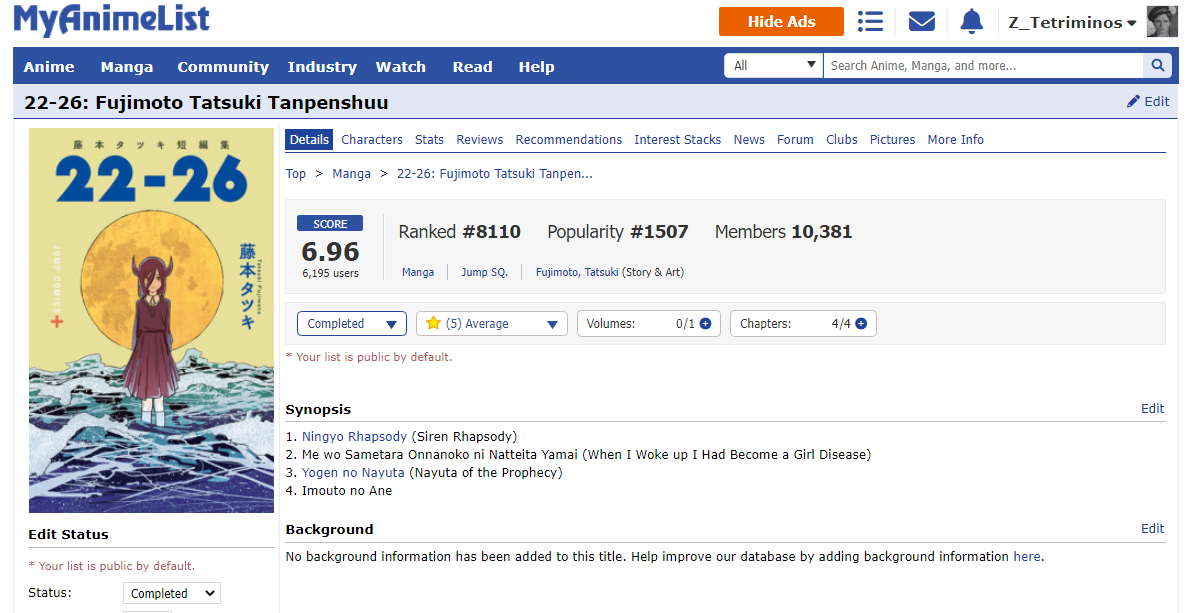Open the Jump SQ. magazine link
The image size is (1197, 613).
coord(484,272)
